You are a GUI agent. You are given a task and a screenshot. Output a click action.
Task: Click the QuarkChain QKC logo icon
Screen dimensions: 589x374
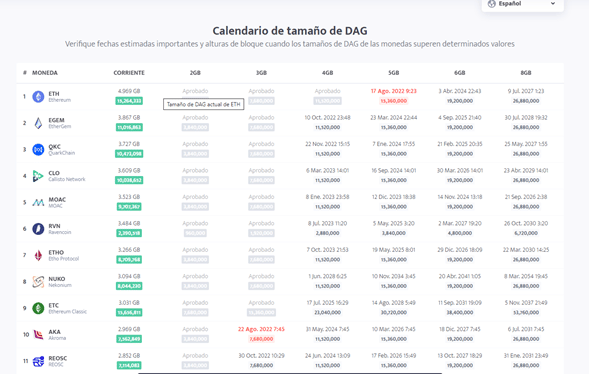point(38,149)
